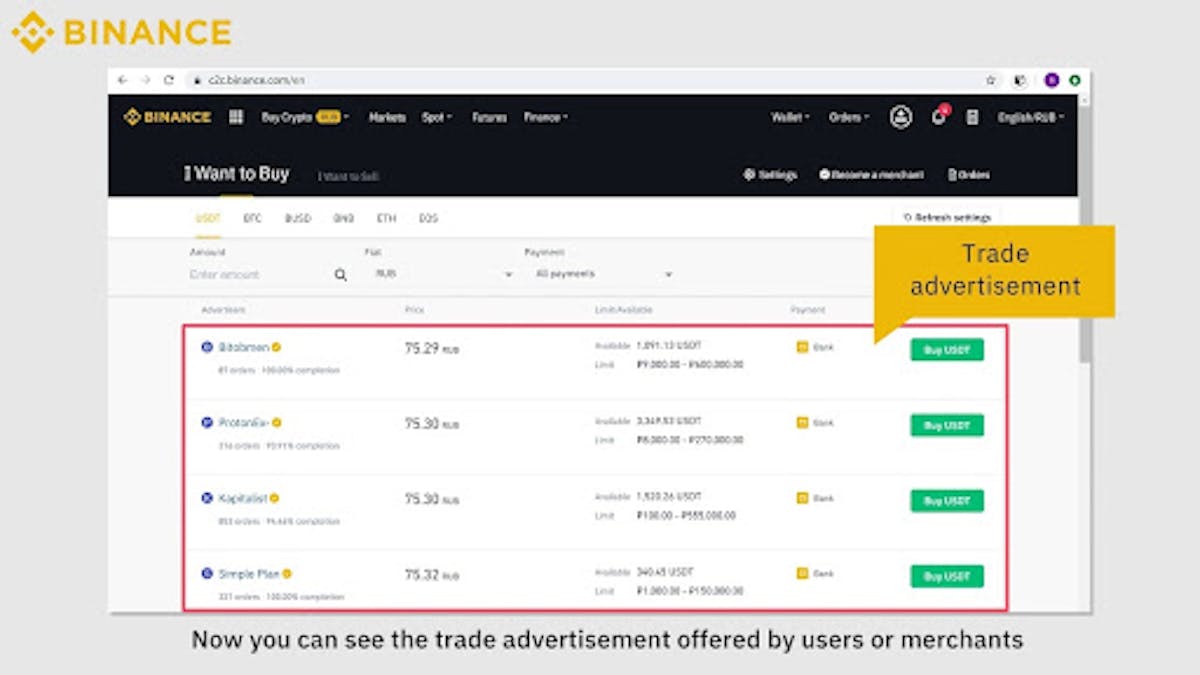Switch to the I Want to Sell tab
1200x675 pixels.
(x=348, y=176)
